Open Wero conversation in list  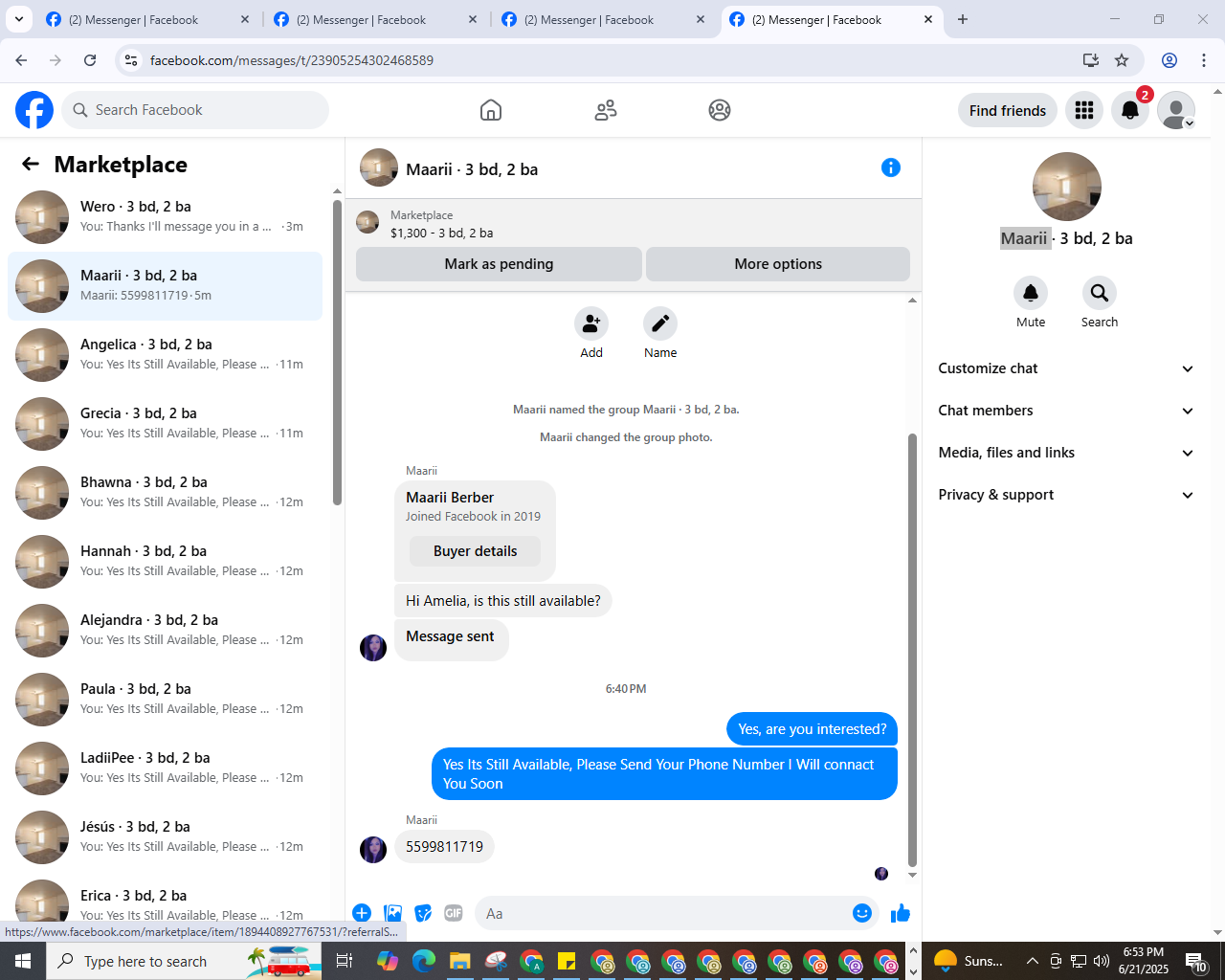165,217
